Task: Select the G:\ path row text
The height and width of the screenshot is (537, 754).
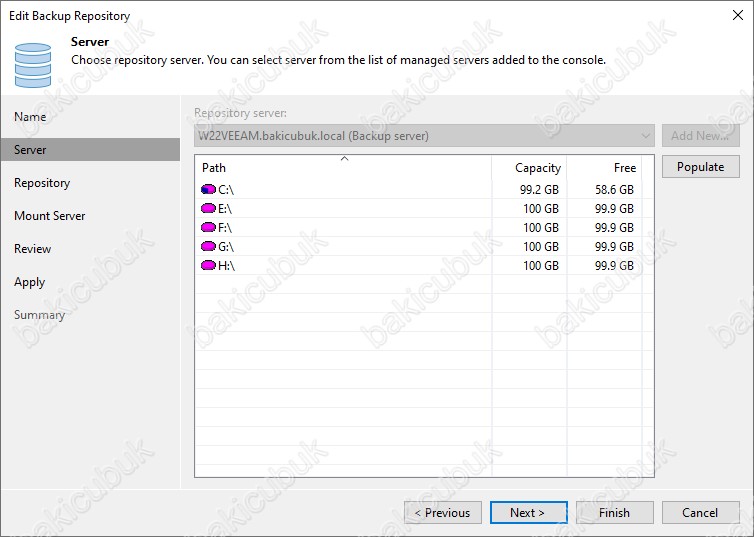Action: click(x=226, y=246)
